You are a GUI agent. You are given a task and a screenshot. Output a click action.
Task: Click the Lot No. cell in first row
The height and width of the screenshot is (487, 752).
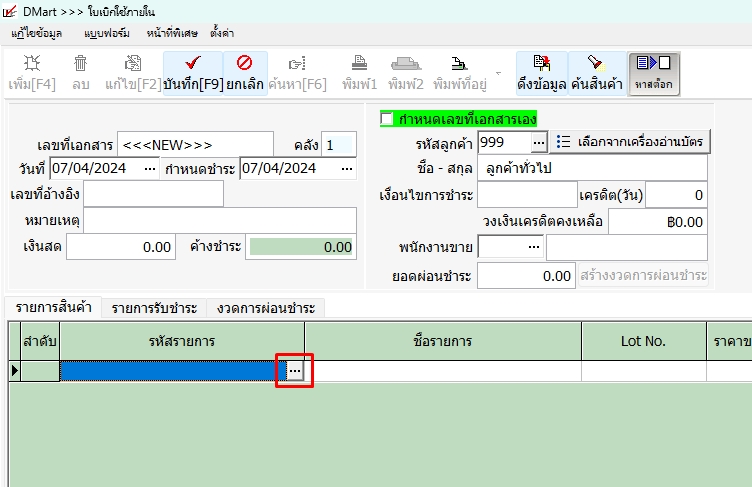tap(644, 371)
